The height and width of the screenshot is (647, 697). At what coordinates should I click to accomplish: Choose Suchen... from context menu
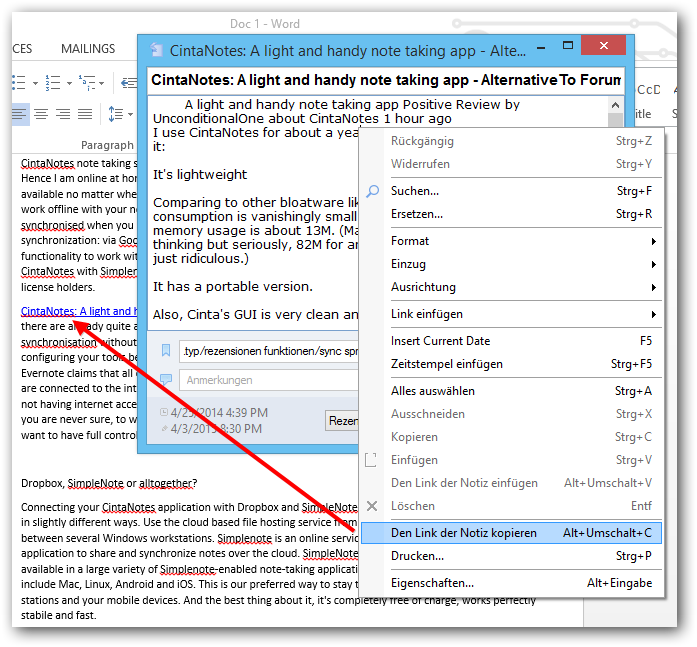pyautogui.click(x=511, y=191)
